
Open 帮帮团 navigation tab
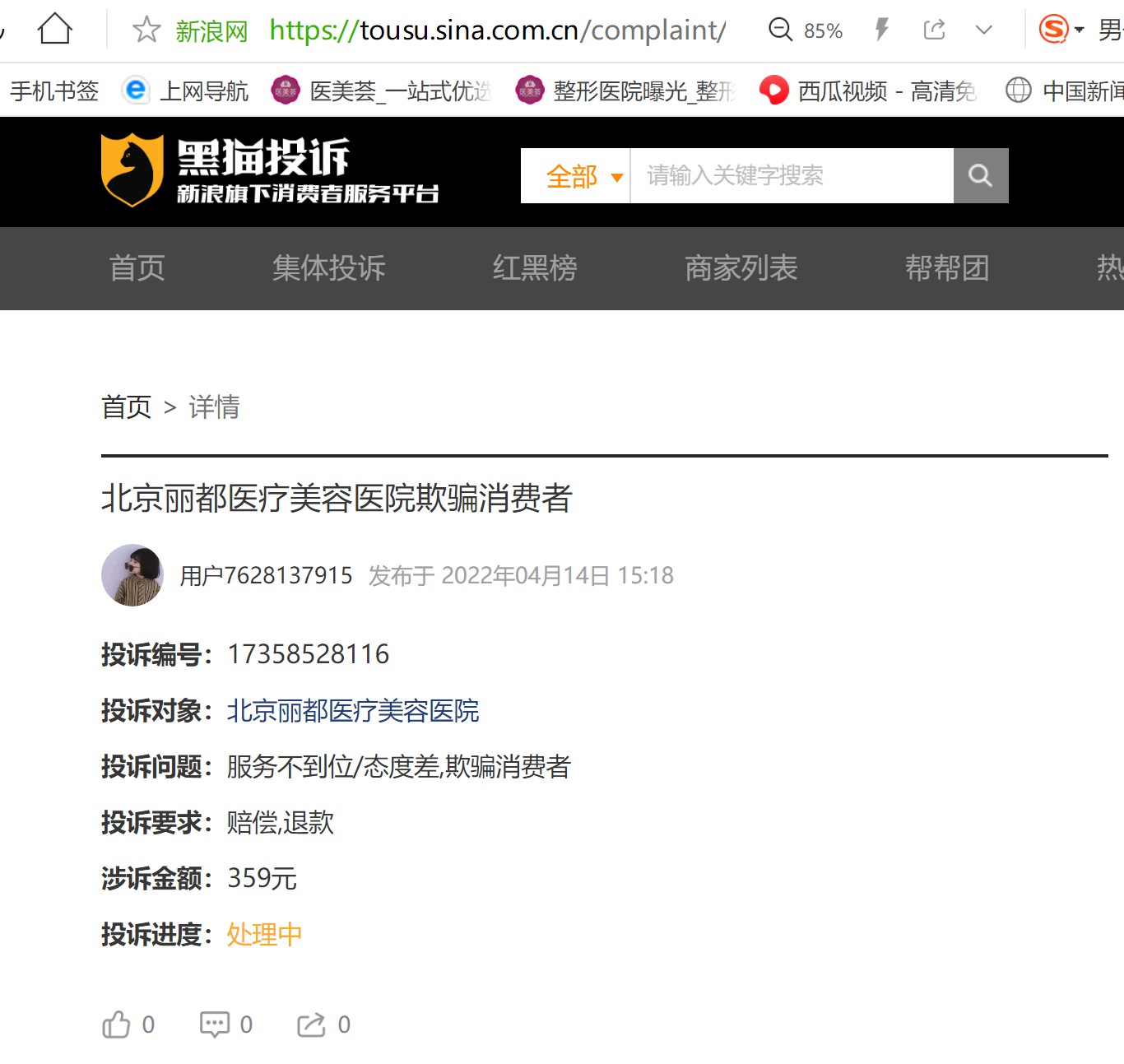pos(947,268)
